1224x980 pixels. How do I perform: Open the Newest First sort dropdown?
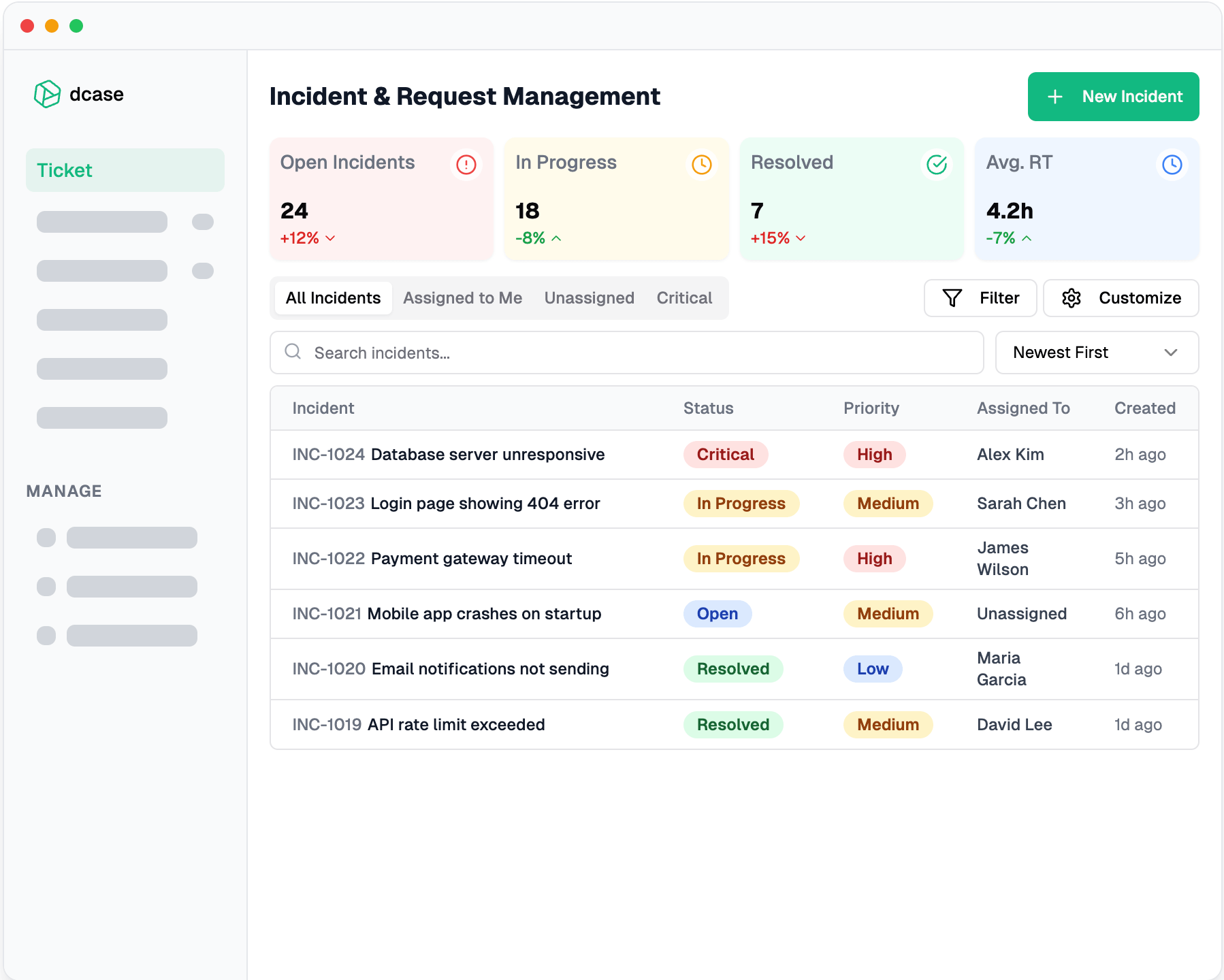[1097, 353]
